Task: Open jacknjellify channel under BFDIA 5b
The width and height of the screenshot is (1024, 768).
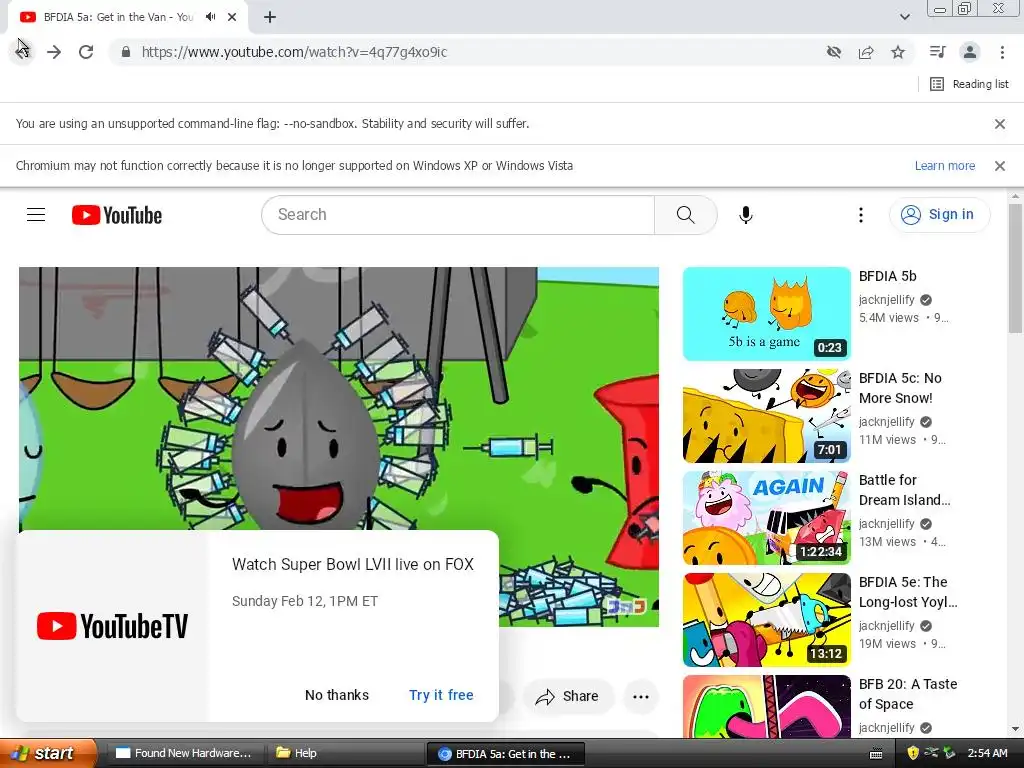Action: coord(886,300)
